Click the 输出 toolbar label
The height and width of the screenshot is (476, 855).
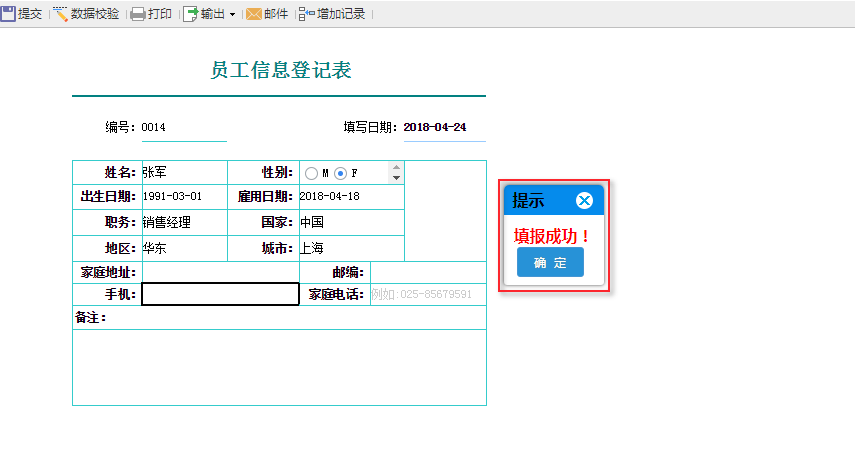[213, 14]
